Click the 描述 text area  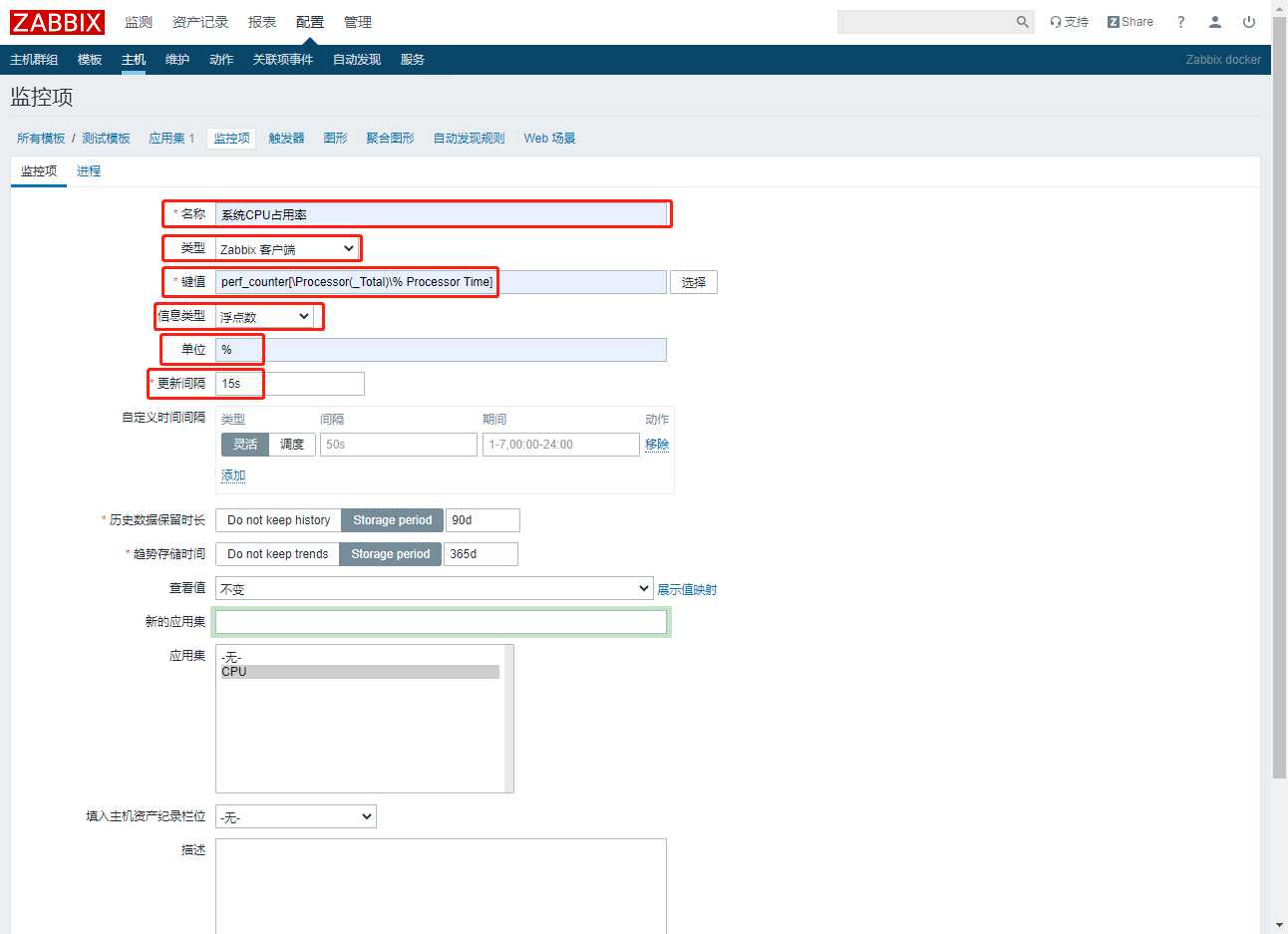click(x=441, y=886)
